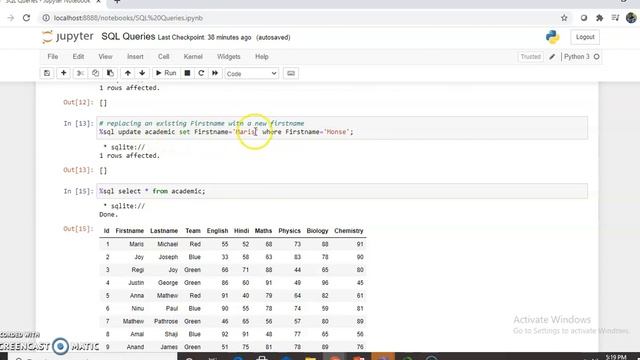640x360 pixels.
Task: Click the pencil edit mode icon
Action: 552,57
